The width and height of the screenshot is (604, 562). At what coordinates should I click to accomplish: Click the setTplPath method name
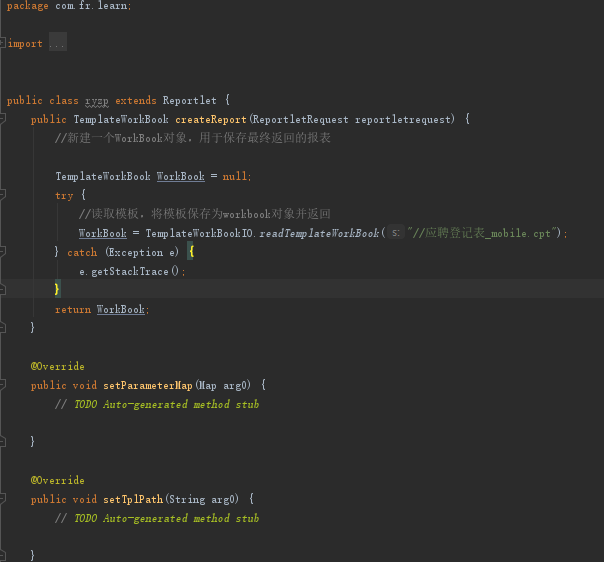[133, 499]
